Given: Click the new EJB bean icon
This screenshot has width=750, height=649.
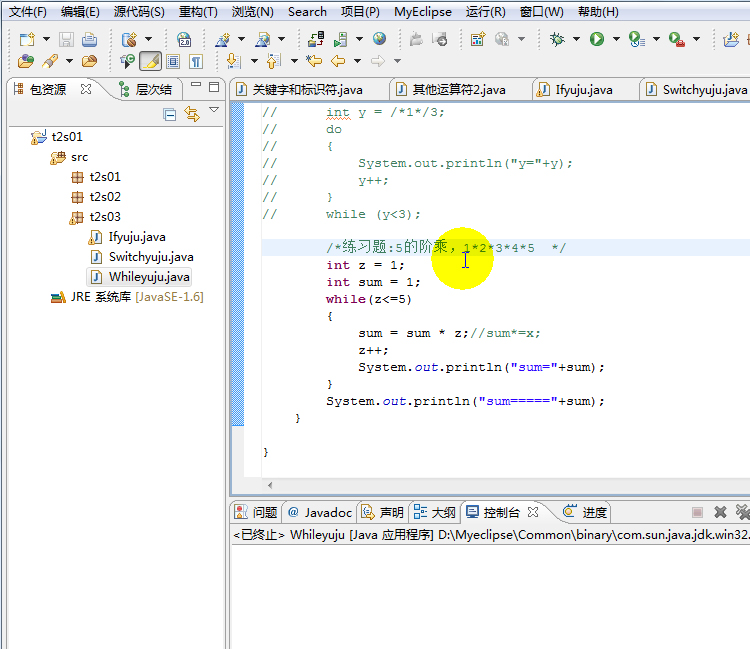Looking at the screenshot, I should pos(129,39).
